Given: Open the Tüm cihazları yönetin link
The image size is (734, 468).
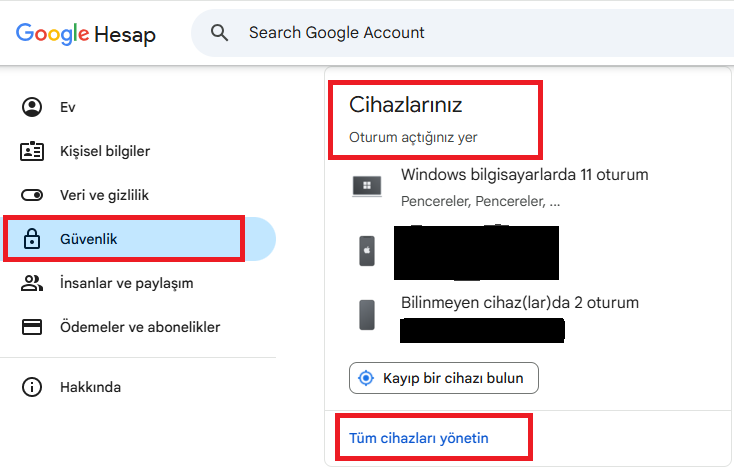Looking at the screenshot, I should (419, 438).
